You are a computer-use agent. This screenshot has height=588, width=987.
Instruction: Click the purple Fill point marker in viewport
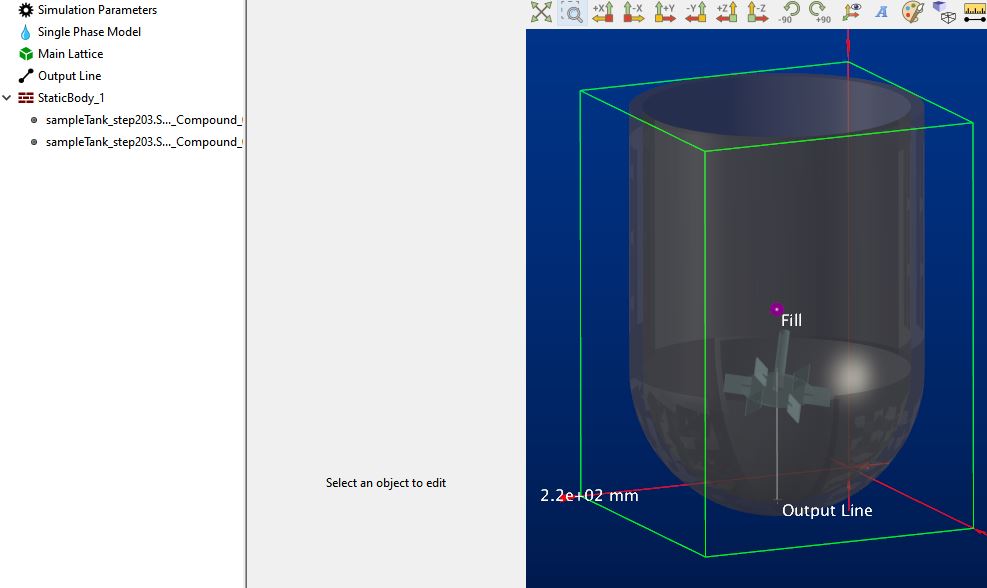pos(776,309)
